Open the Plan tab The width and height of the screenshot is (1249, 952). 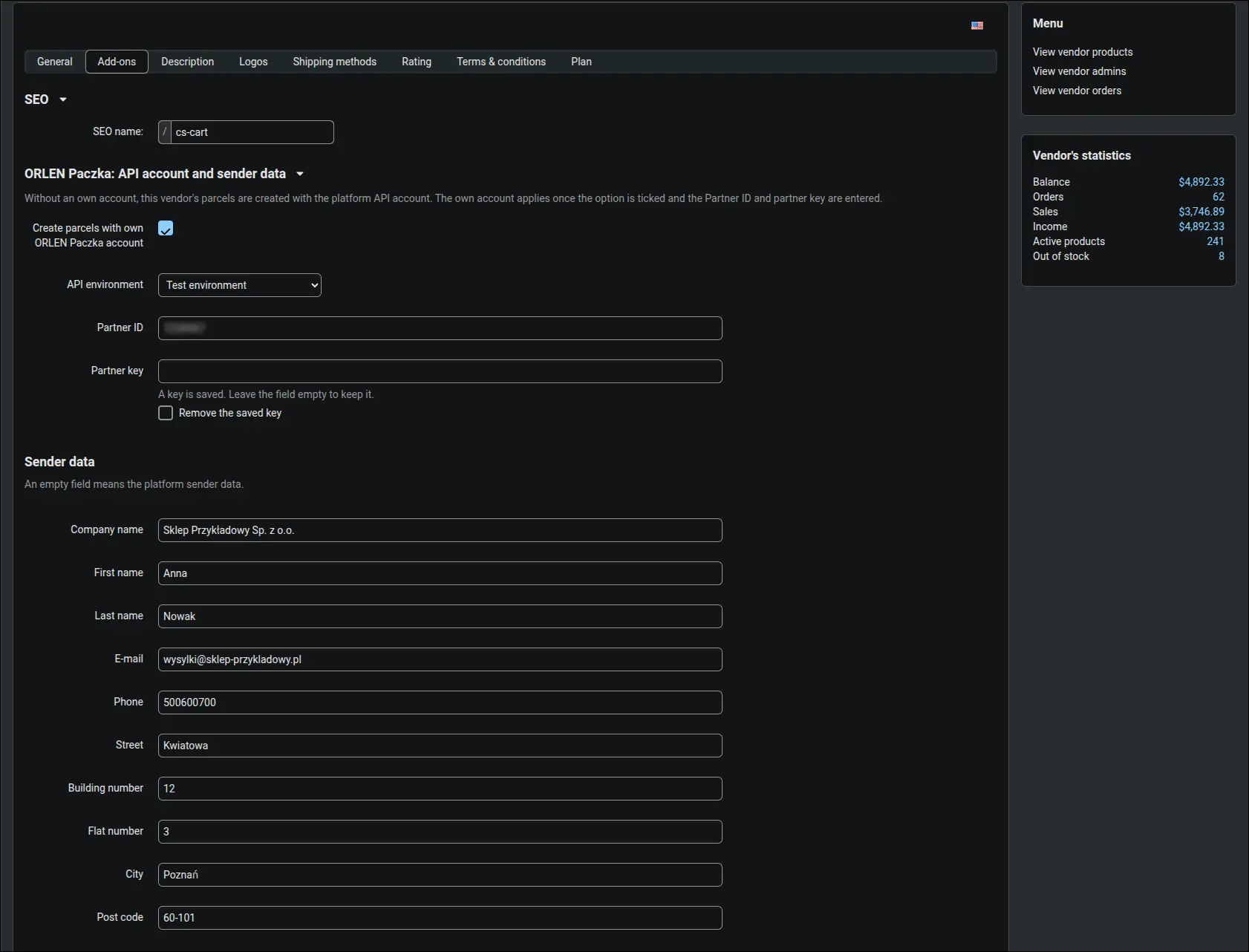pyautogui.click(x=581, y=62)
